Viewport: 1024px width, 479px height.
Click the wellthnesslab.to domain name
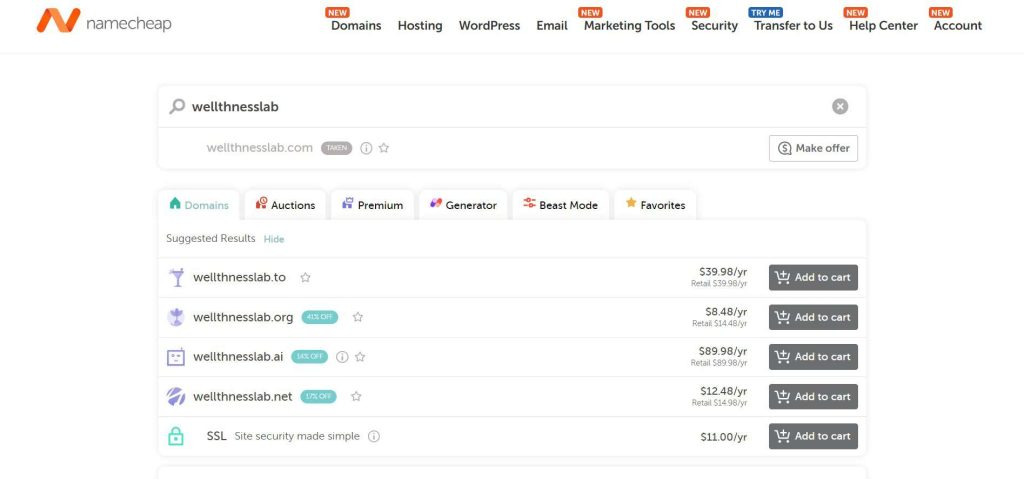240,277
